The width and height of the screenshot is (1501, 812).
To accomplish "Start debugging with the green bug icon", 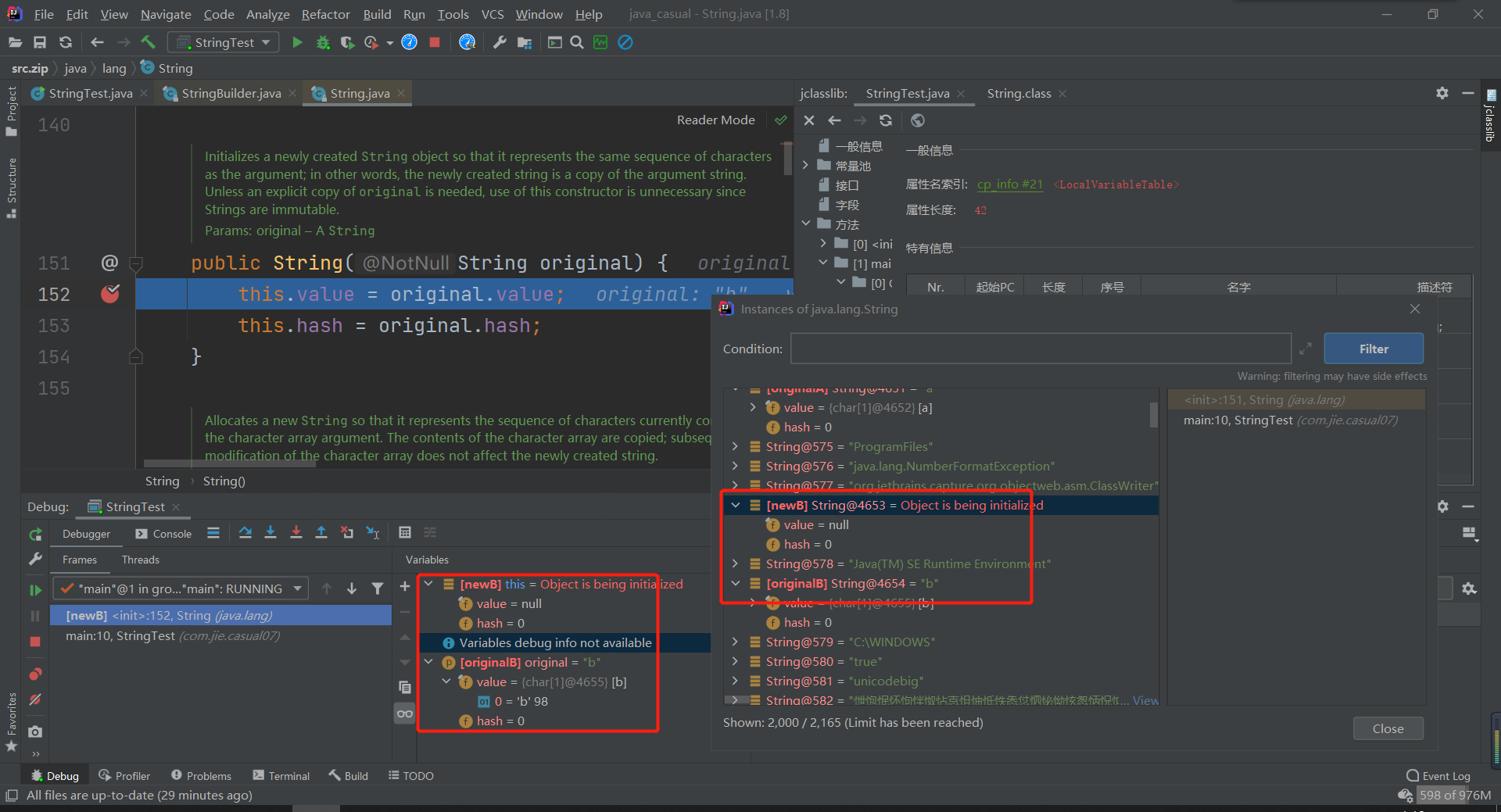I will pyautogui.click(x=323, y=42).
